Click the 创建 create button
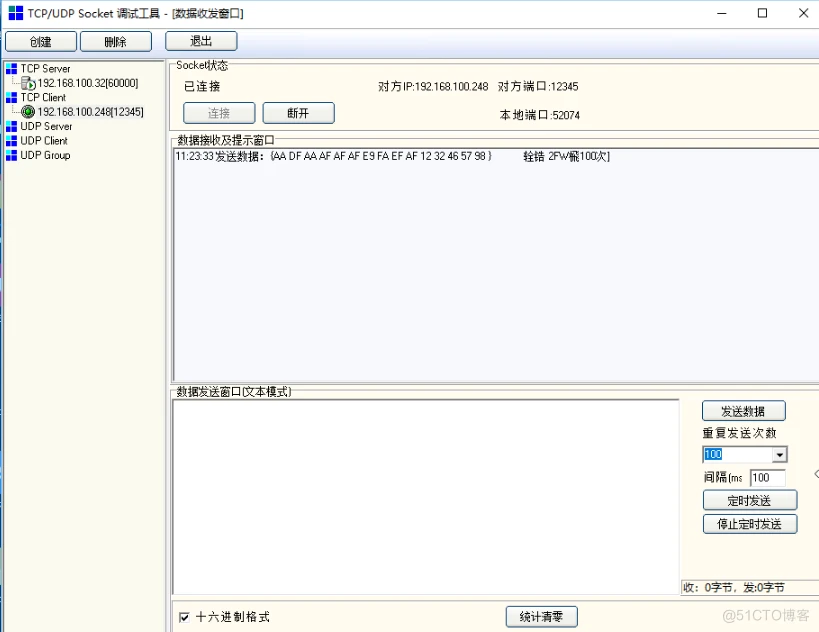The width and height of the screenshot is (819, 632). [40, 41]
